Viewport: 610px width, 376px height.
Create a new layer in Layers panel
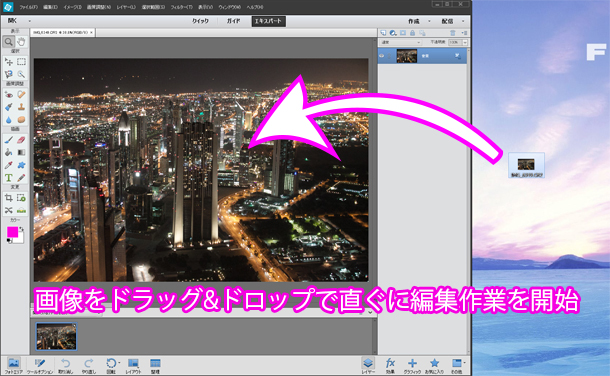pos(383,33)
